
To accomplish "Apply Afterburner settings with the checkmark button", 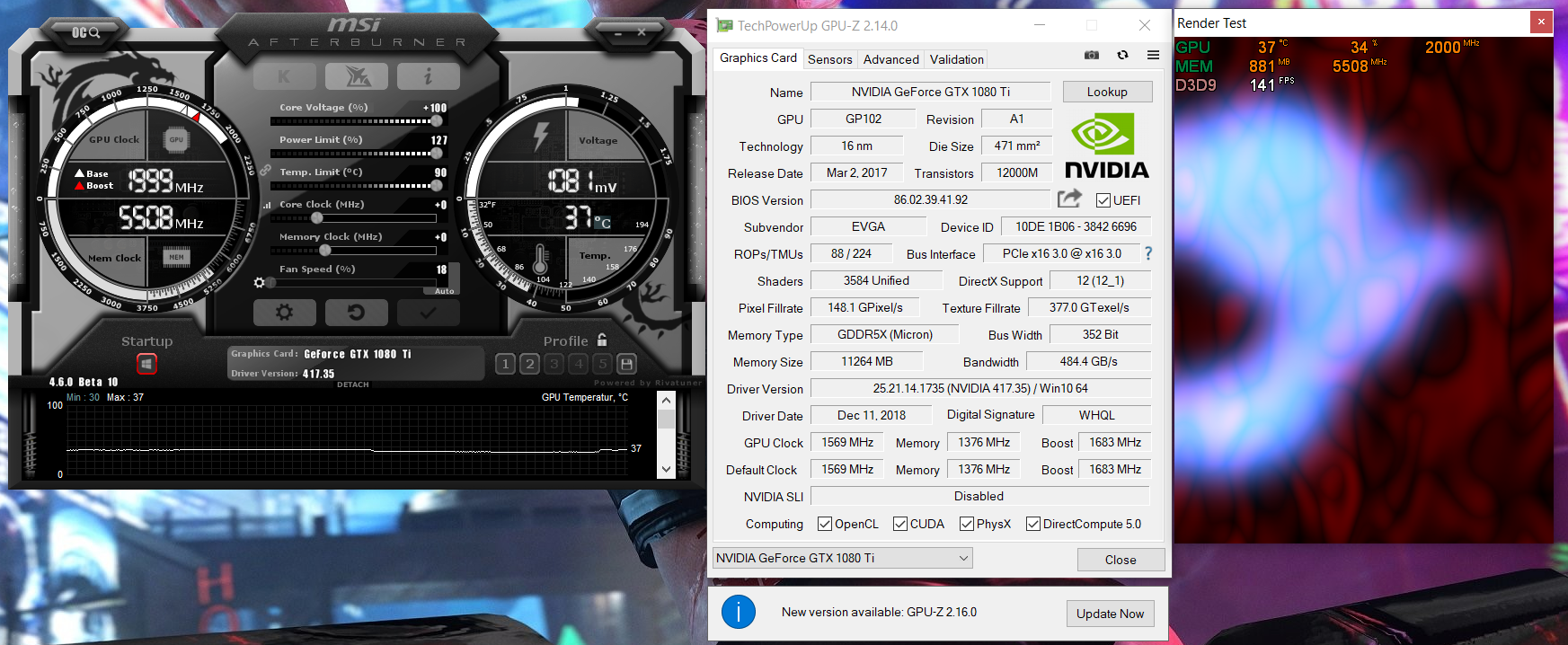I will 429,313.
